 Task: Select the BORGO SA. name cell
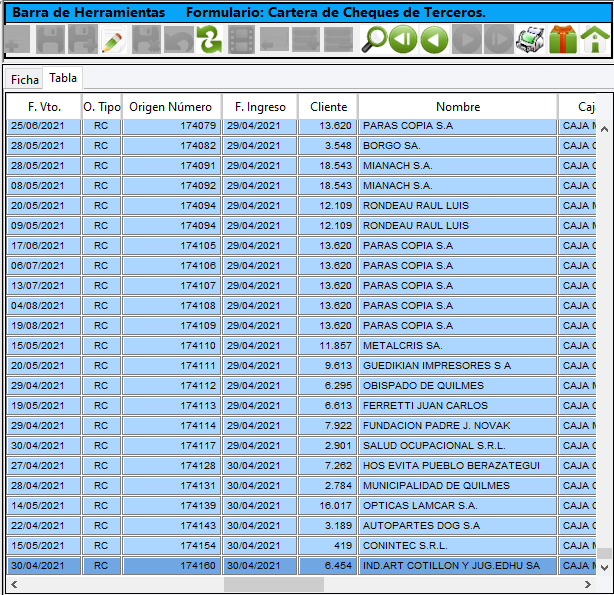(x=457, y=146)
